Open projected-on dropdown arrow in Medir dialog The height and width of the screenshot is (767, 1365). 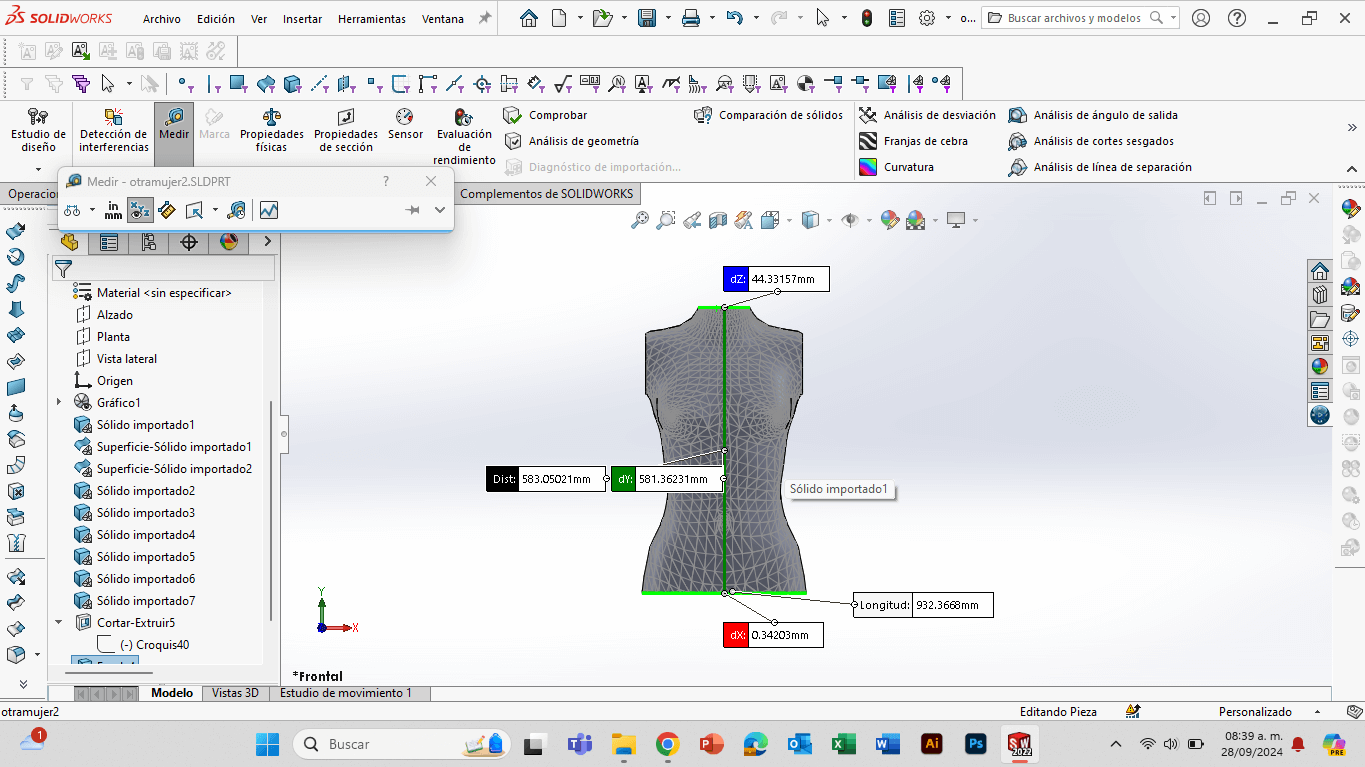pyautogui.click(x=214, y=210)
